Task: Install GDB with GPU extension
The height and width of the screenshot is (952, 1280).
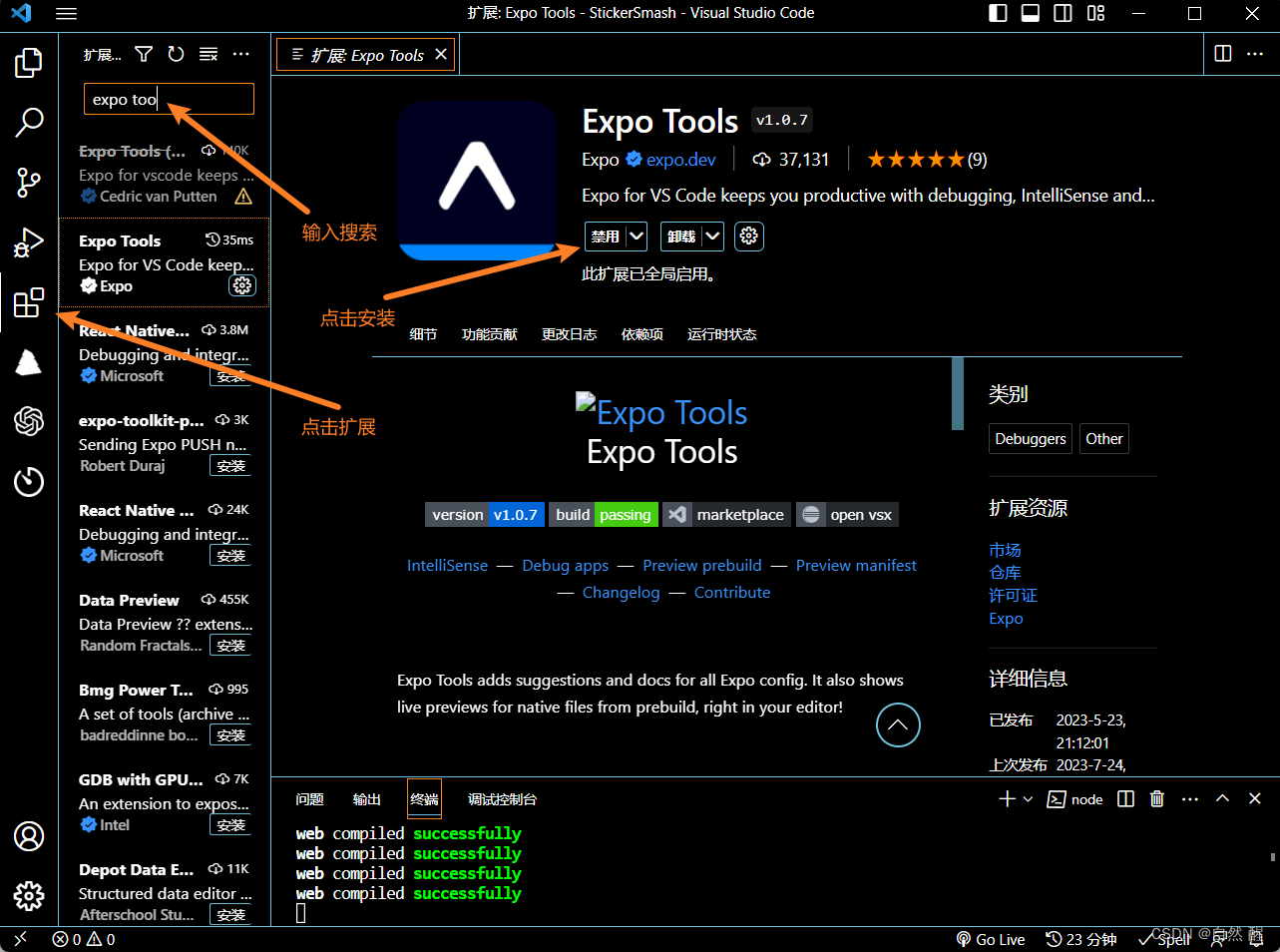Action: pyautogui.click(x=230, y=825)
